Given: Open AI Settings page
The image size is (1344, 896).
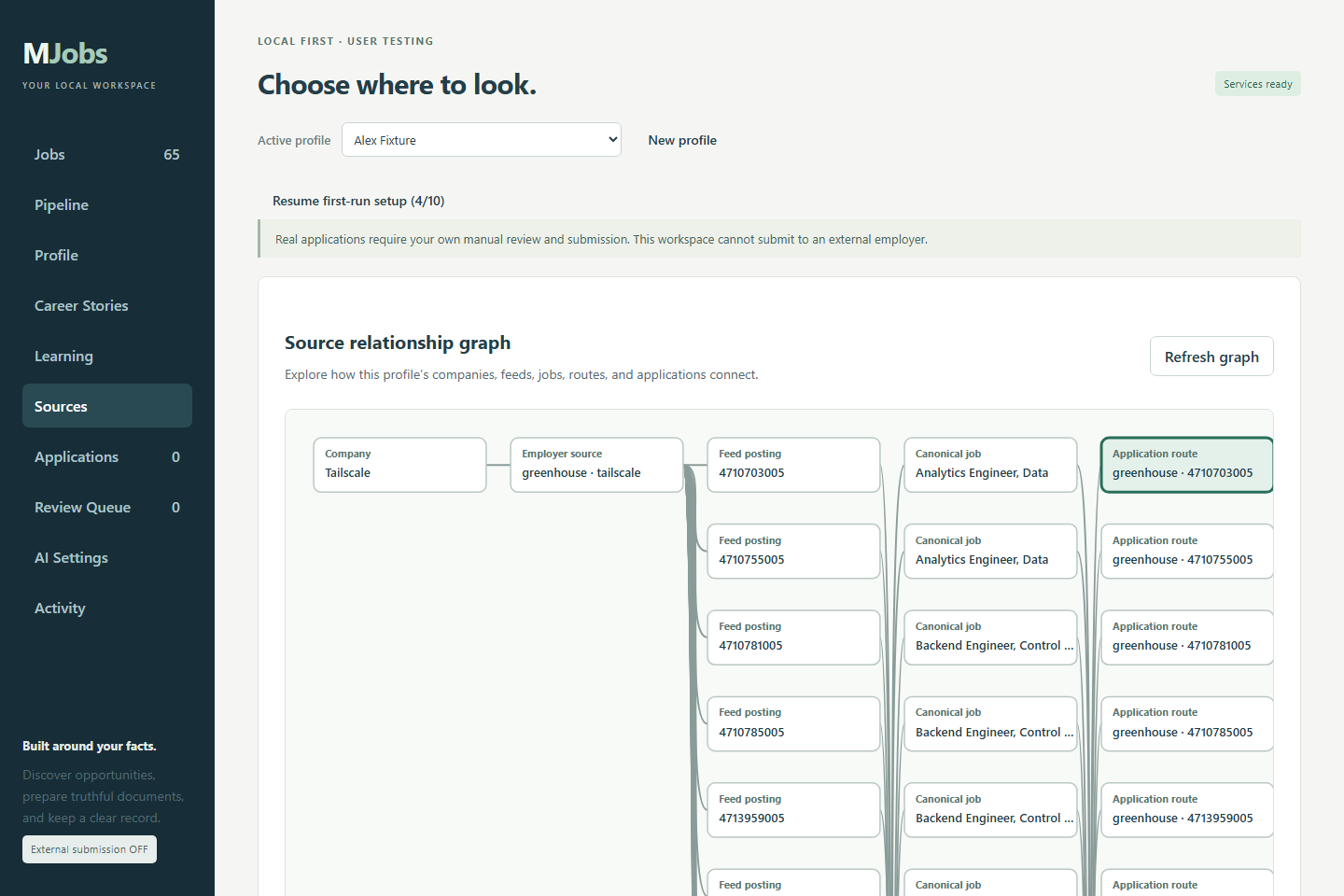Looking at the screenshot, I should pyautogui.click(x=107, y=558).
